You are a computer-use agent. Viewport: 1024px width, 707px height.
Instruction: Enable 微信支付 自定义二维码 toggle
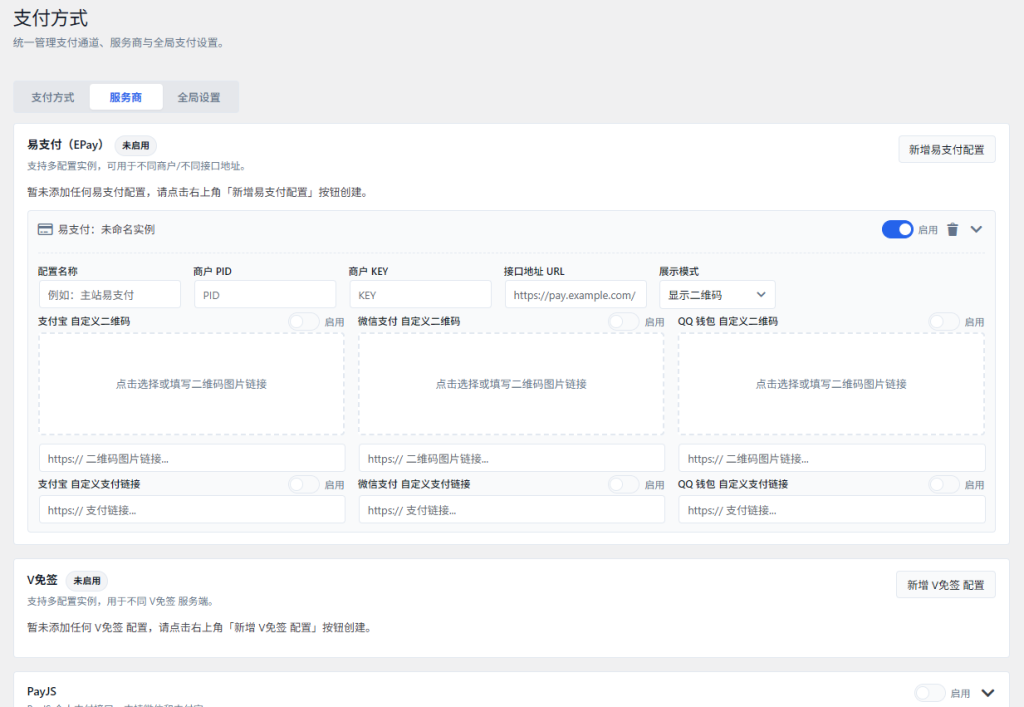click(x=623, y=321)
